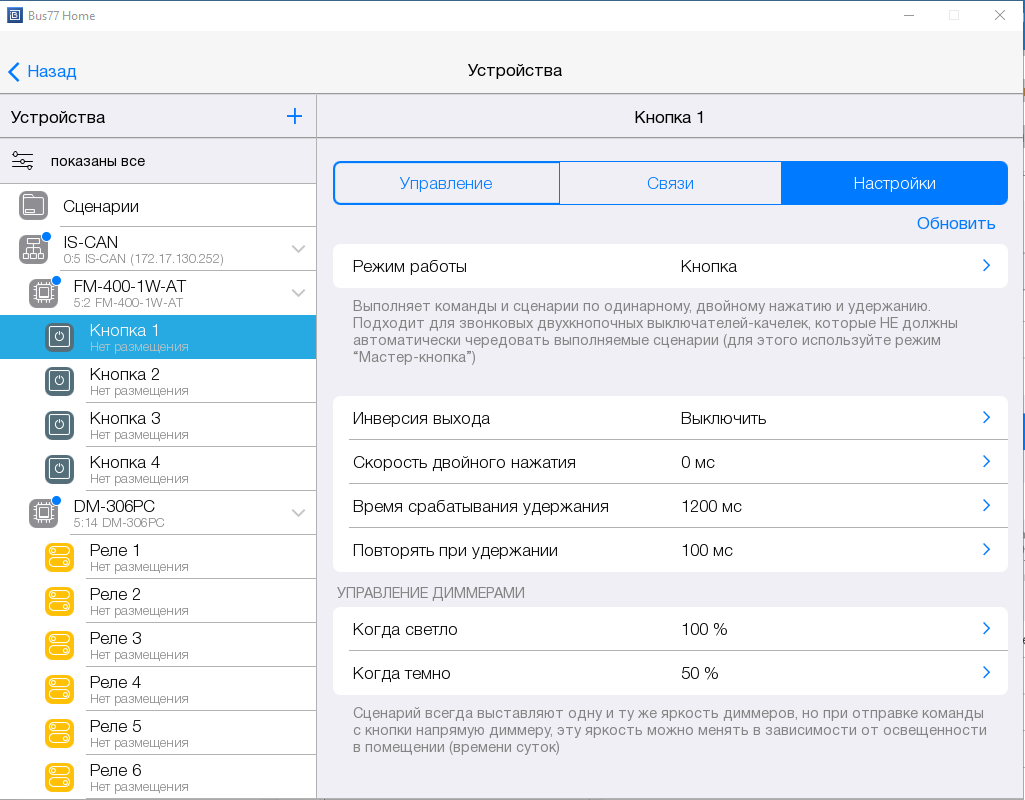Click the yellow relay icon of Реле 3

pos(59,645)
